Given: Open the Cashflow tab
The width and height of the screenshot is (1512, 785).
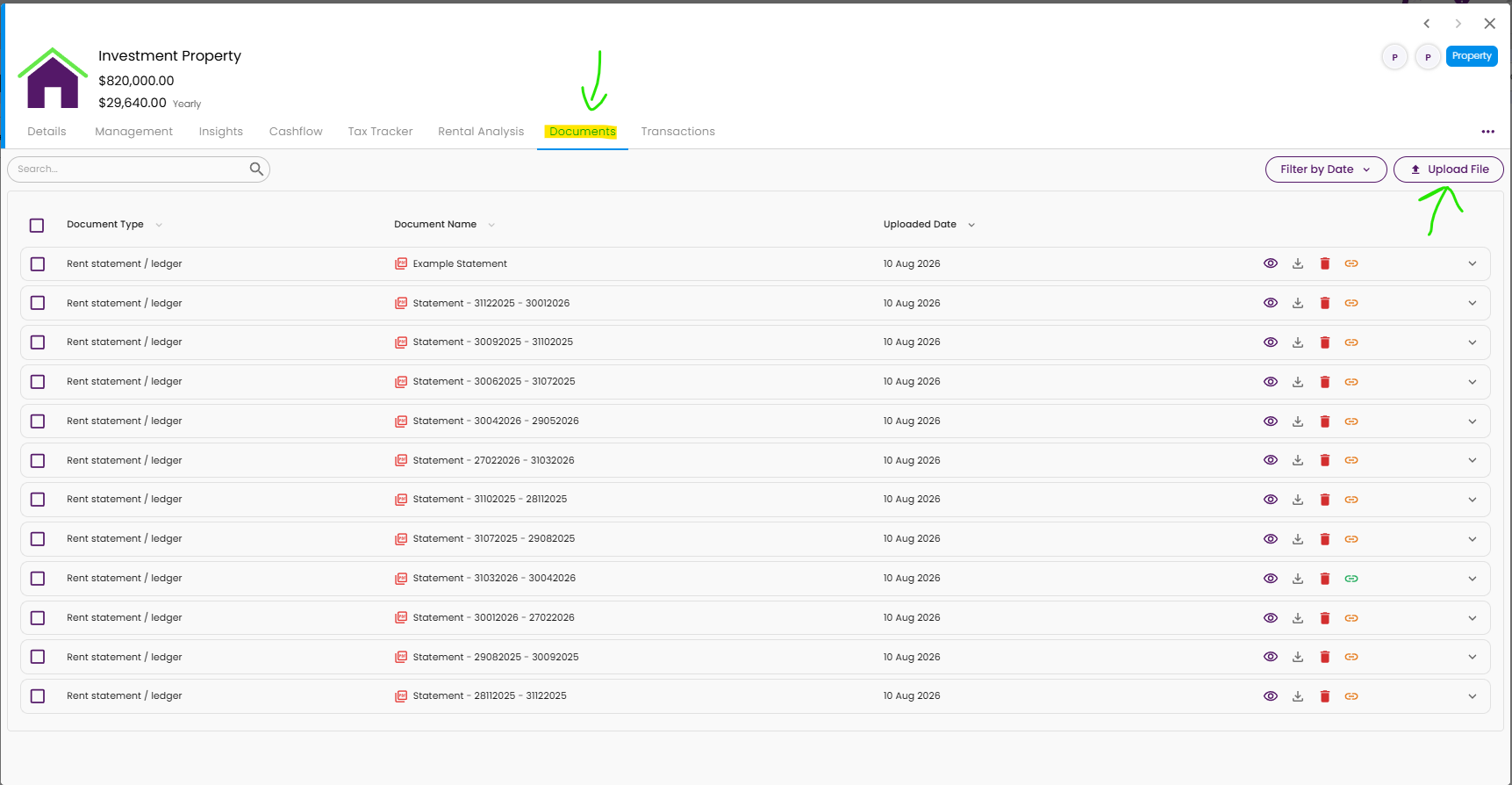Looking at the screenshot, I should [296, 132].
